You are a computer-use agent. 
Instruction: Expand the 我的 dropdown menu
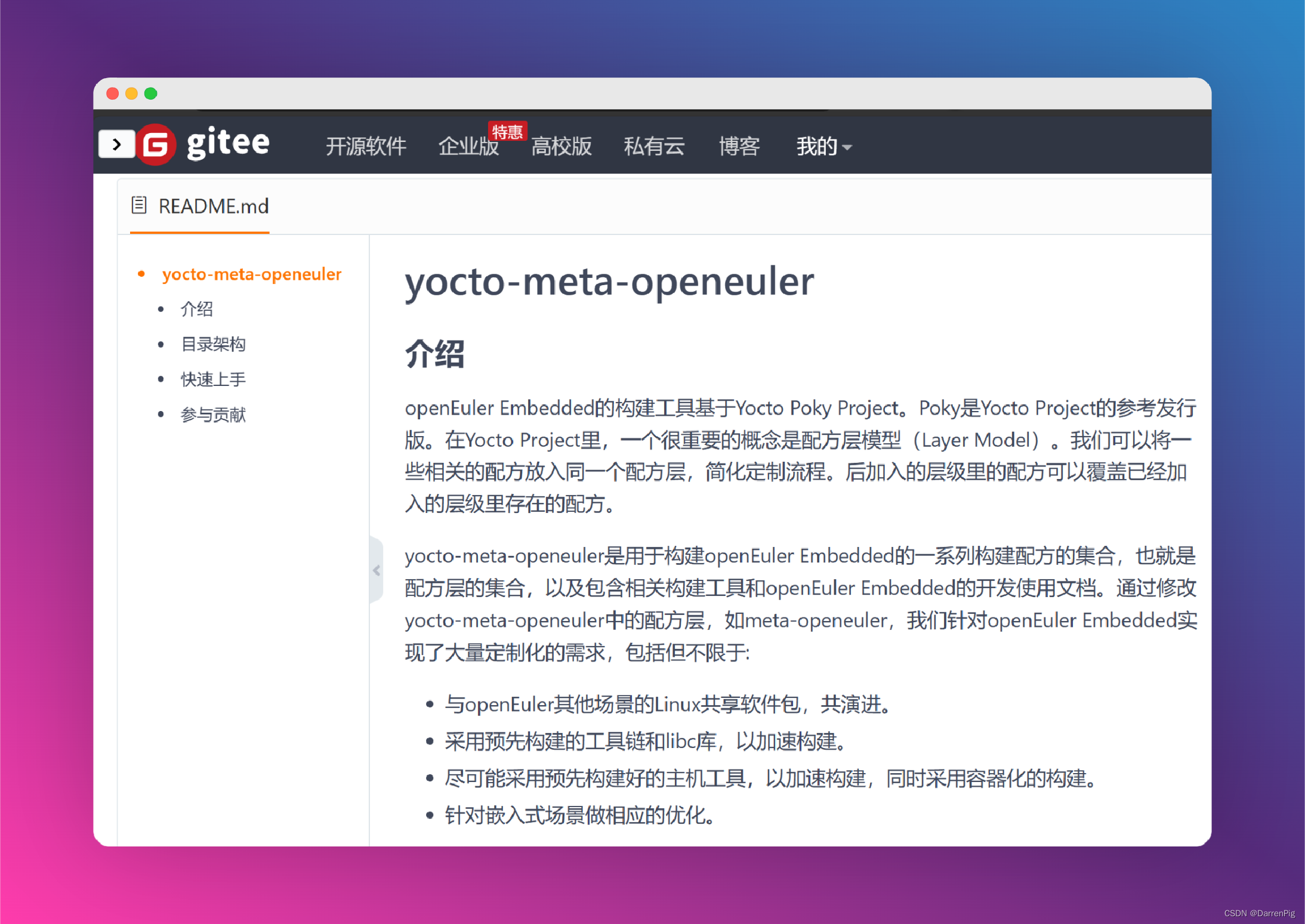click(x=823, y=146)
